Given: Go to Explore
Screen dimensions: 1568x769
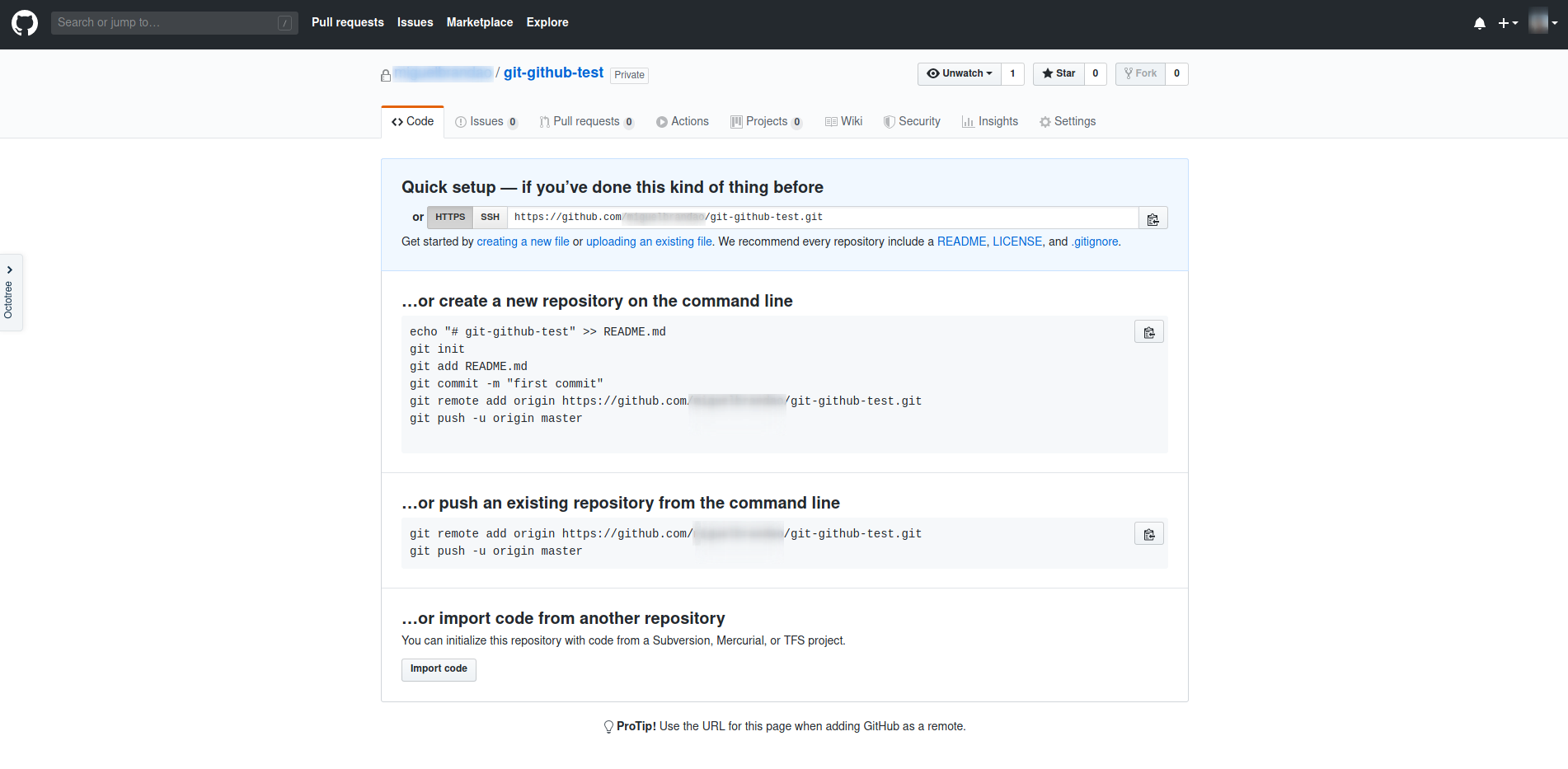Looking at the screenshot, I should tap(547, 22).
